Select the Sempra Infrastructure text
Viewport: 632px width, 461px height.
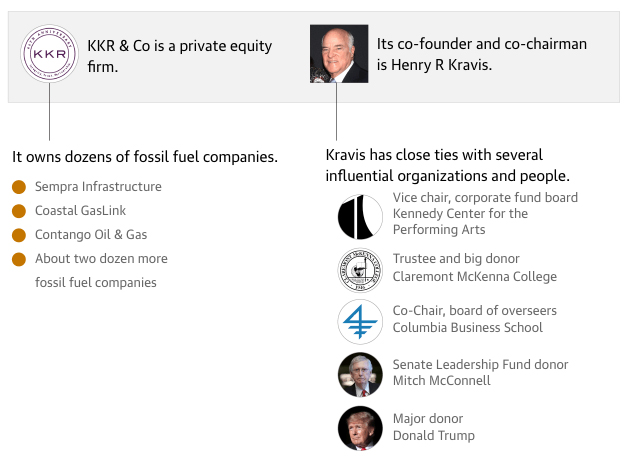pos(98,187)
